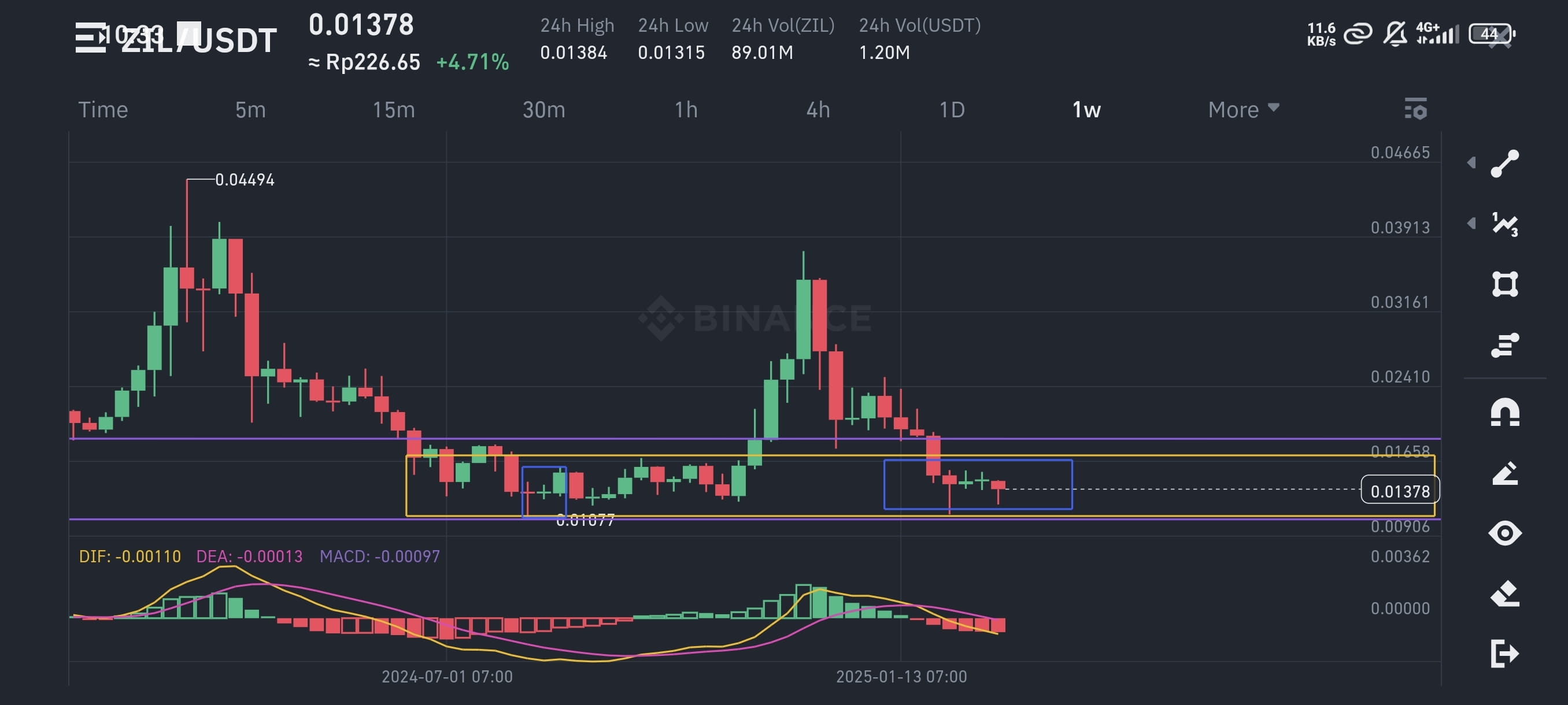
Task: Open the trading pair list menu
Action: pos(91,38)
